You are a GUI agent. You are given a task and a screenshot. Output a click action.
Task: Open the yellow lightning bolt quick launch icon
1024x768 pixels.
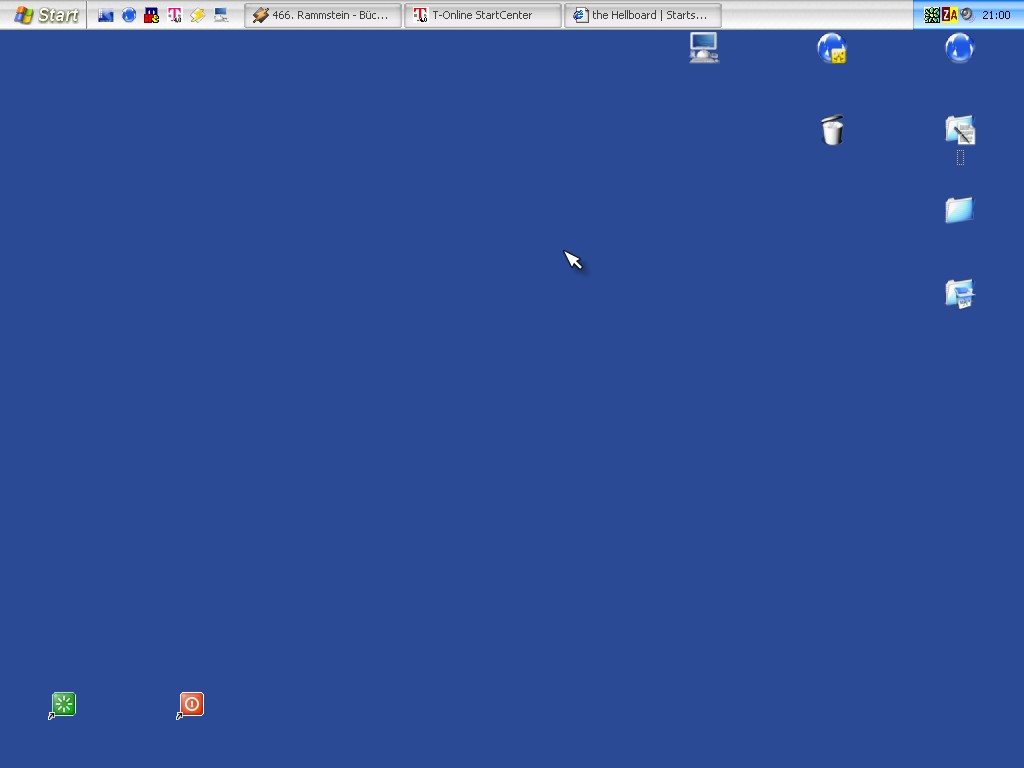(198, 15)
